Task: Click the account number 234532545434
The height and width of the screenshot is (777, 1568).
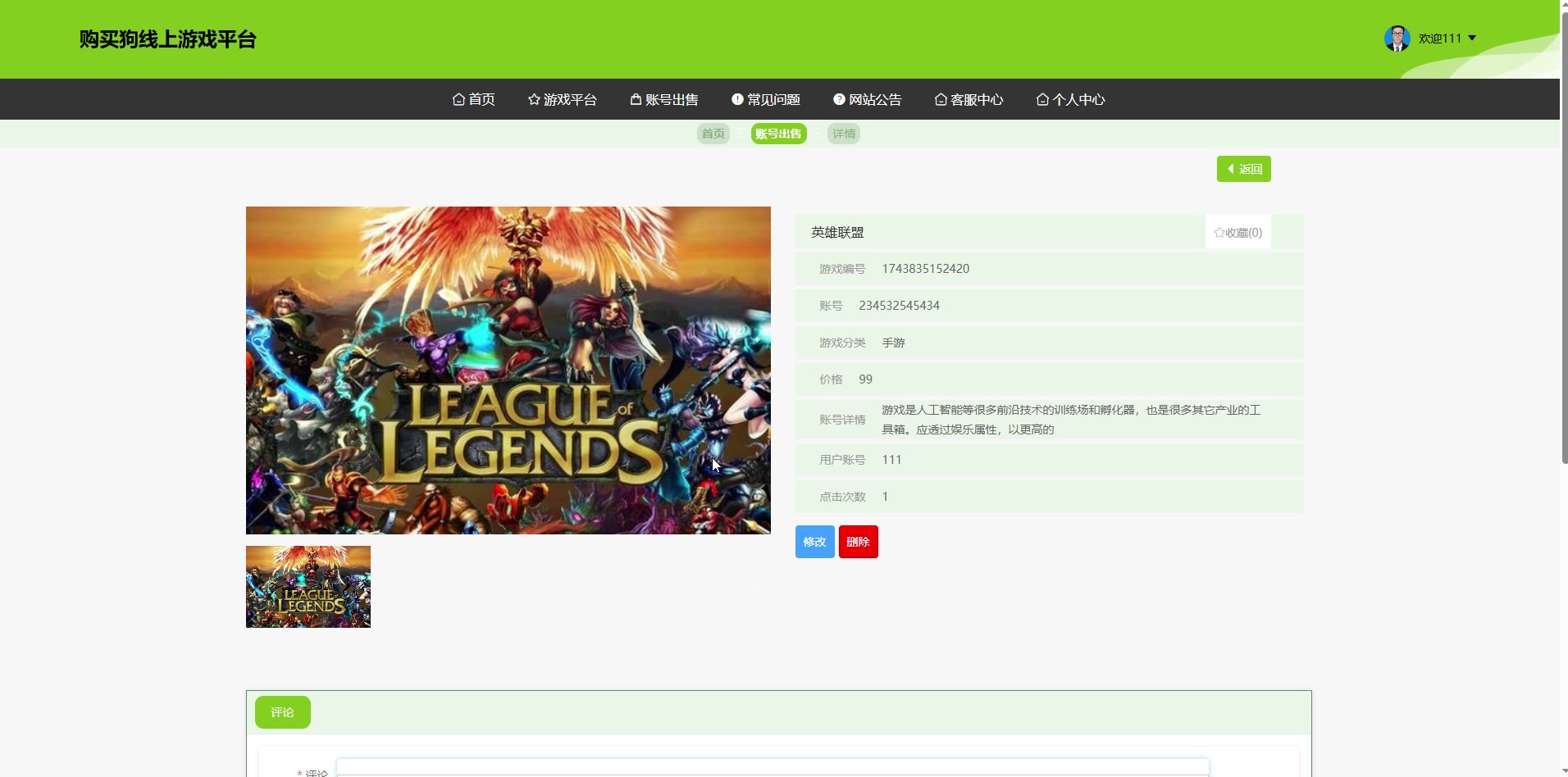Action: 900,306
